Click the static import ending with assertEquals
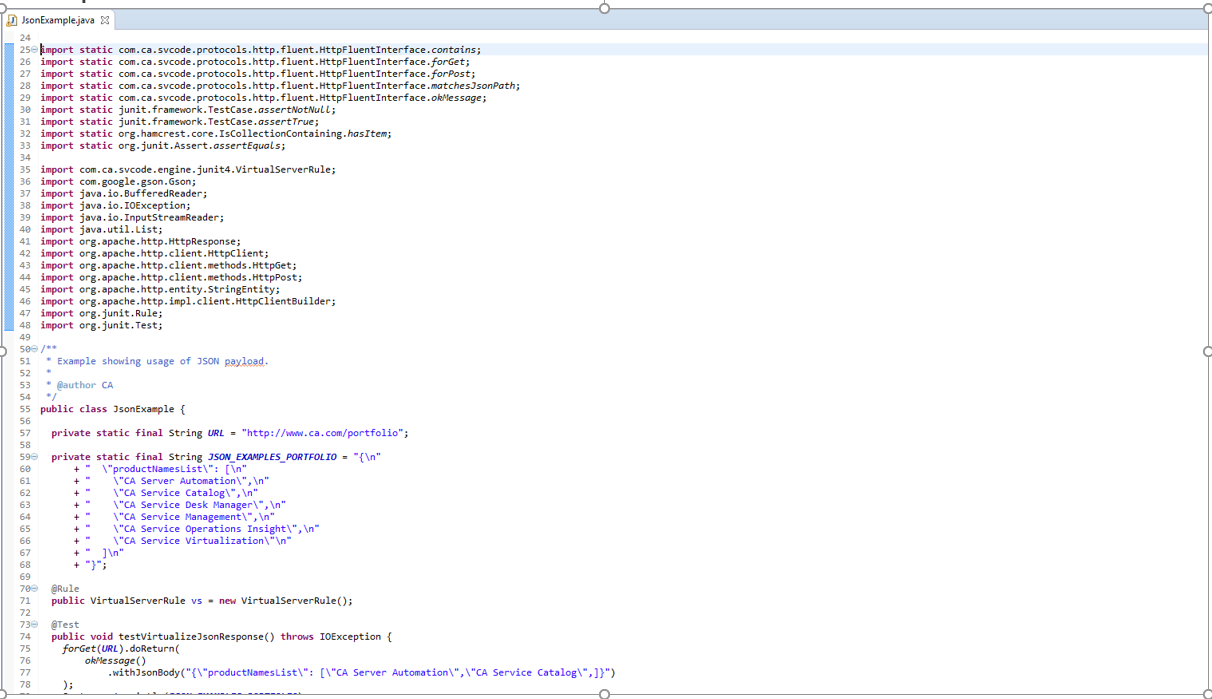This screenshot has width=1212, height=699. (163, 145)
